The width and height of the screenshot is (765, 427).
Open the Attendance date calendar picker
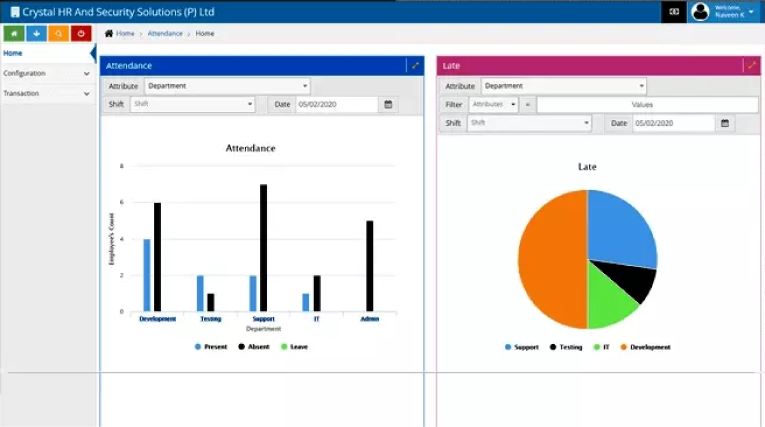click(387, 104)
